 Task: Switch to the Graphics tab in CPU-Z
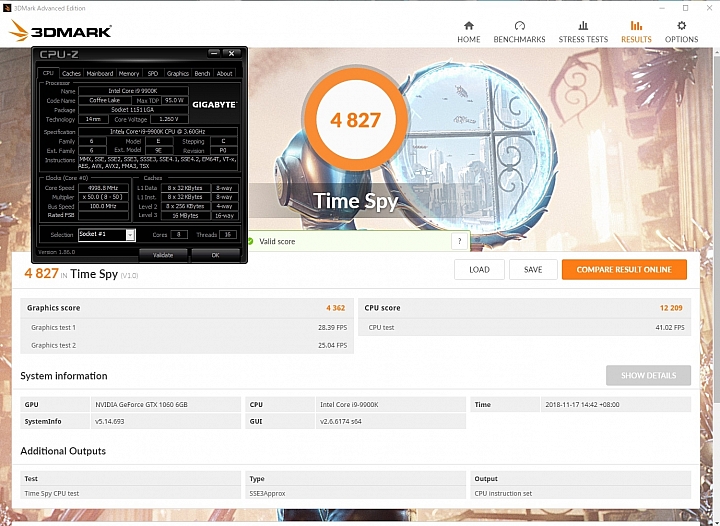tap(178, 73)
